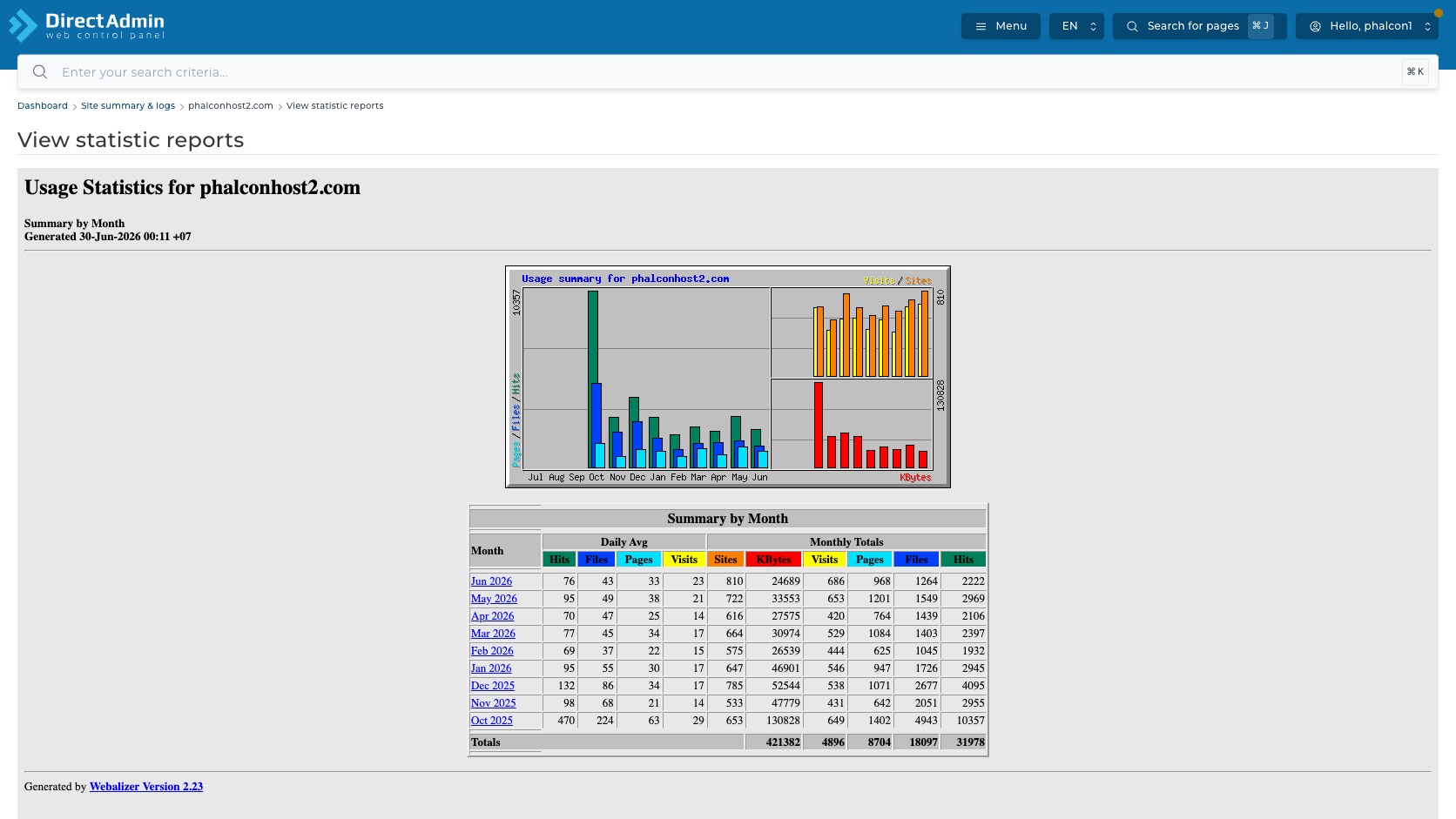Click the Dec 2025 KBytes value 52544
Viewport: 1456px width, 819px height.
(x=785, y=686)
